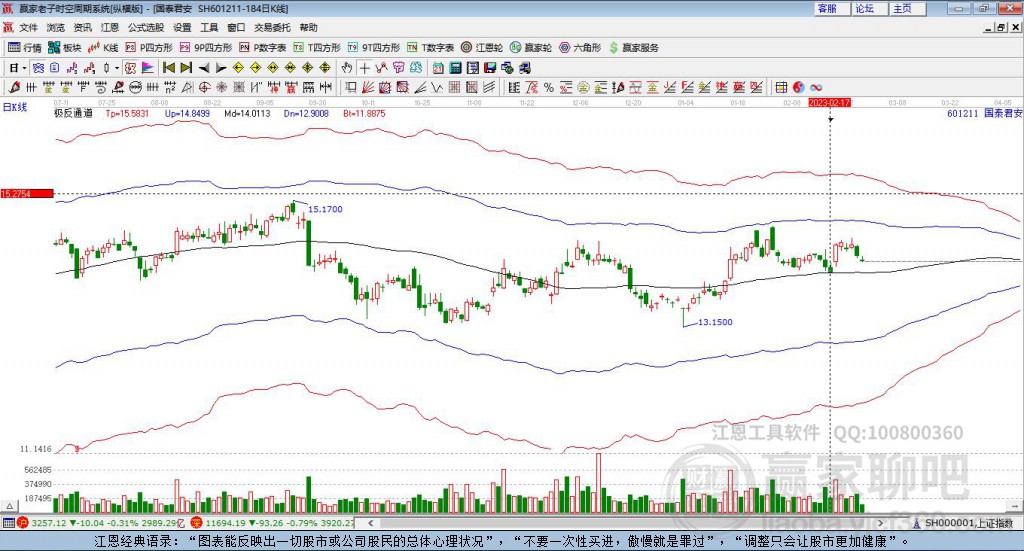Image resolution: width=1024 pixels, height=551 pixels.
Task: Open the 9T四方形 tool
Action: pyautogui.click(x=374, y=48)
